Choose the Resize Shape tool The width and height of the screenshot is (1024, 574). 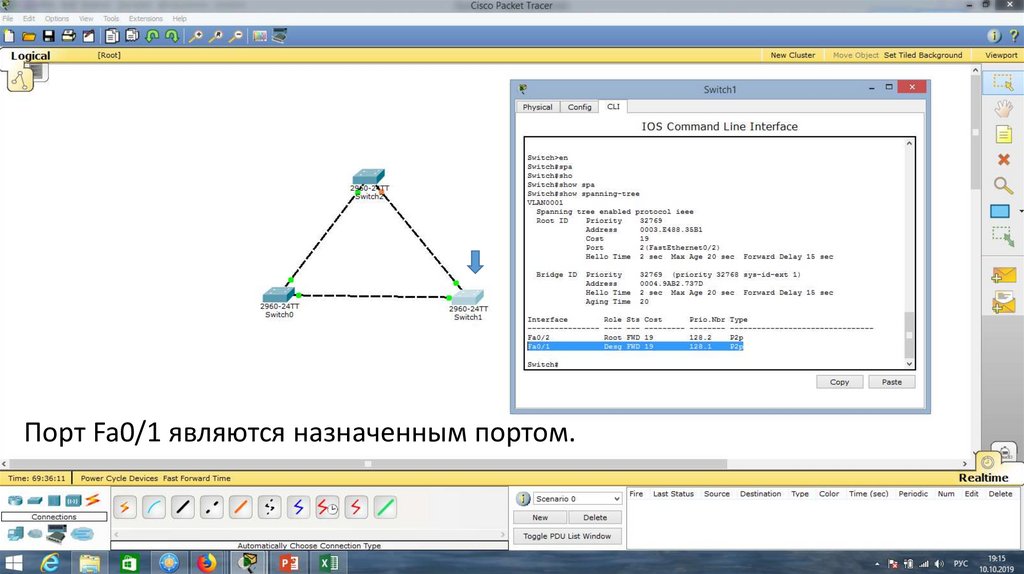click(1003, 236)
